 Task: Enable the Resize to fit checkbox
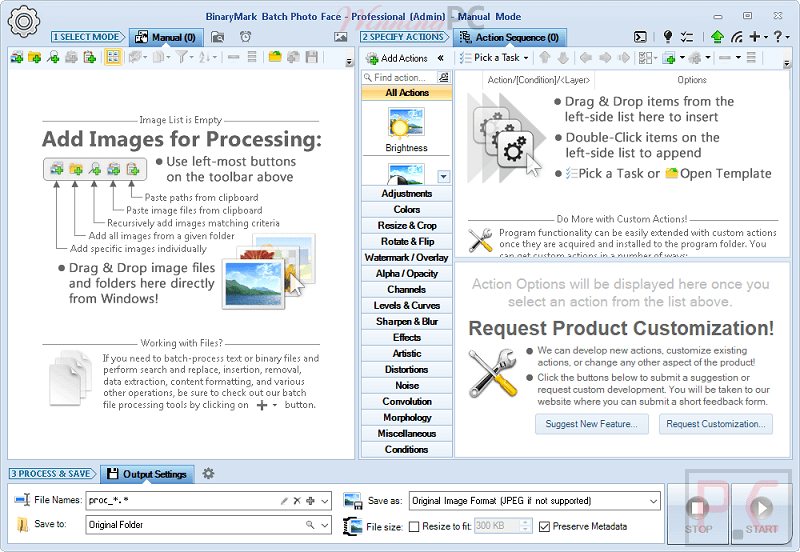(x=414, y=526)
